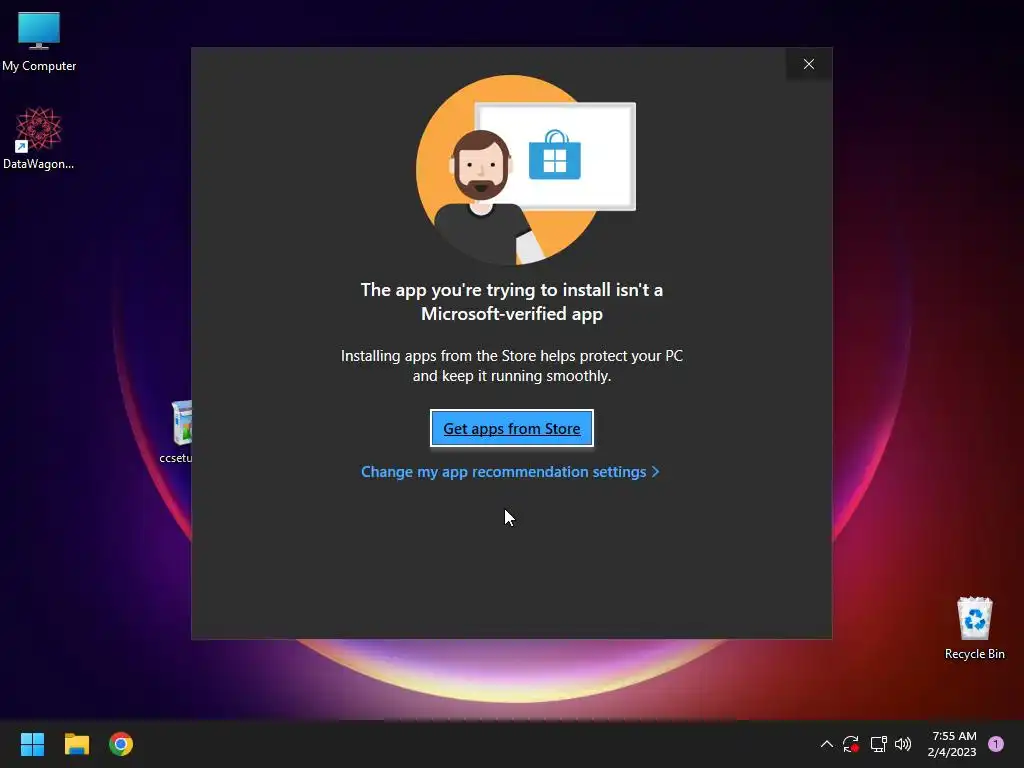This screenshot has width=1024, height=768.
Task: Open File Explorer from the taskbar
Action: [x=76, y=744]
